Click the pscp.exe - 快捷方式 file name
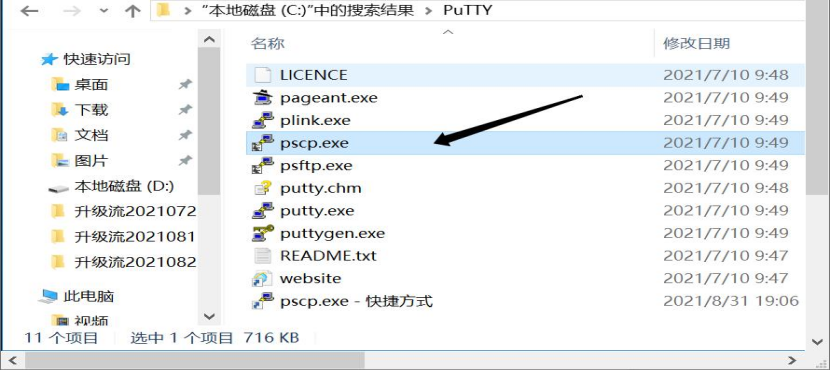Viewport: 831px width, 371px height. point(356,302)
